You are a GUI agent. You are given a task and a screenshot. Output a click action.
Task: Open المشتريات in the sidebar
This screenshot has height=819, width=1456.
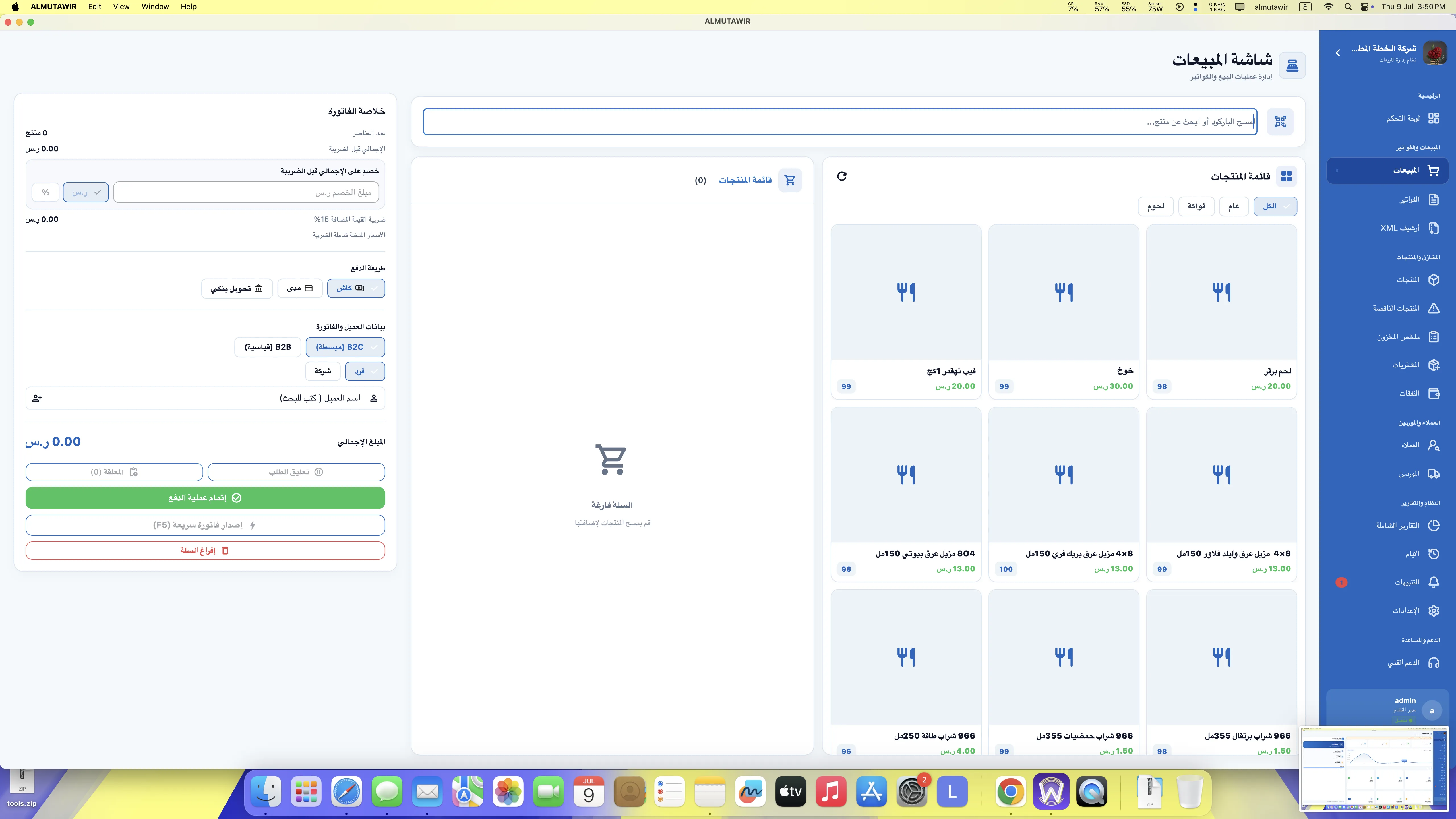(x=1388, y=365)
